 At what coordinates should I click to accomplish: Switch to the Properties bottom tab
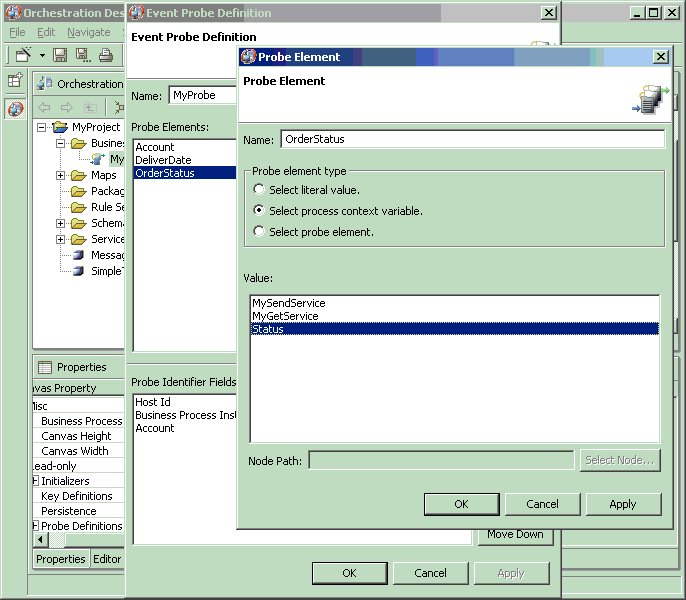coord(61,559)
